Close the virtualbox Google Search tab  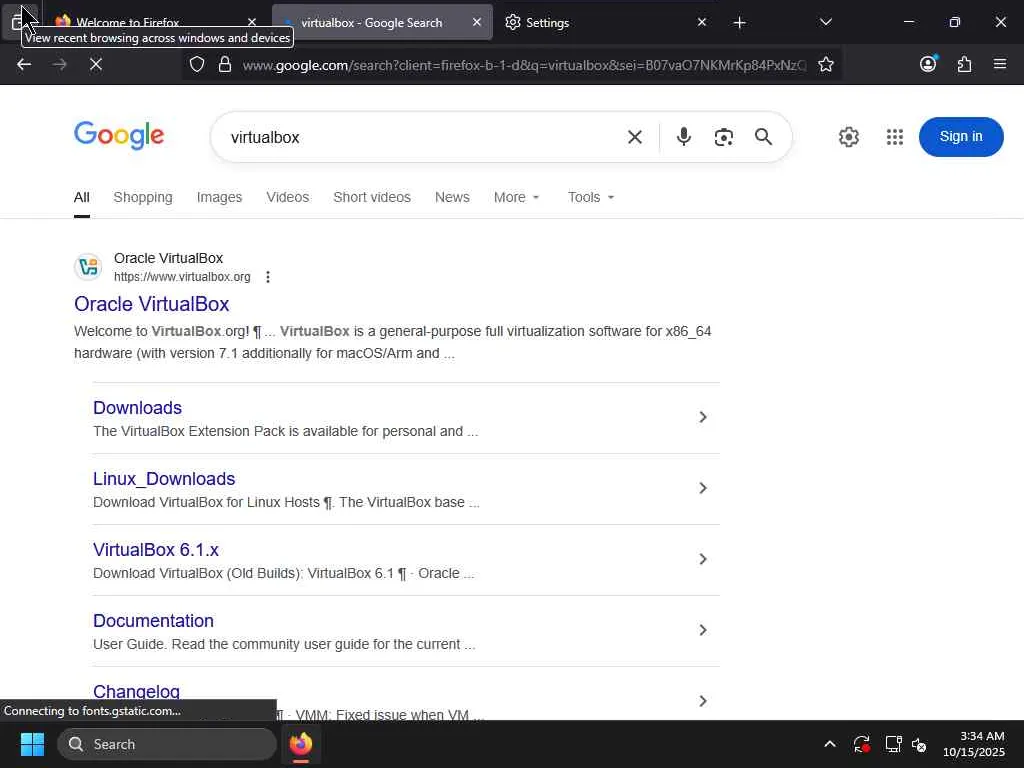[477, 22]
